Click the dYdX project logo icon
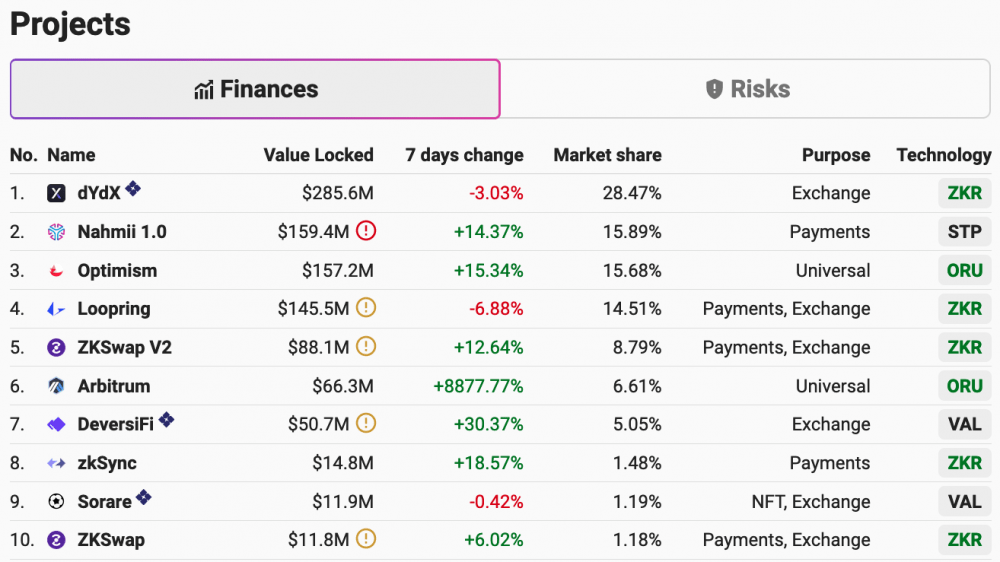The width and height of the screenshot is (1000, 562). 56,193
